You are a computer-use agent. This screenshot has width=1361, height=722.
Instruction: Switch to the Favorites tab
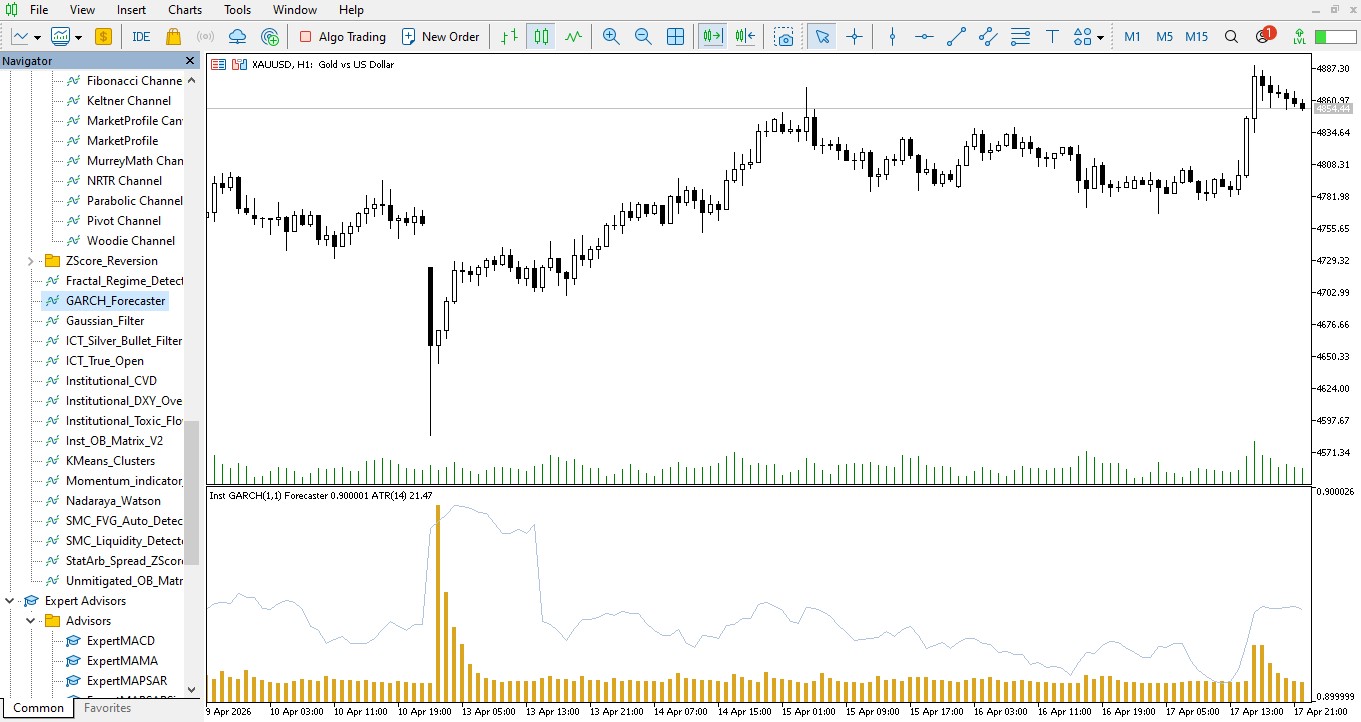pyautogui.click(x=106, y=708)
